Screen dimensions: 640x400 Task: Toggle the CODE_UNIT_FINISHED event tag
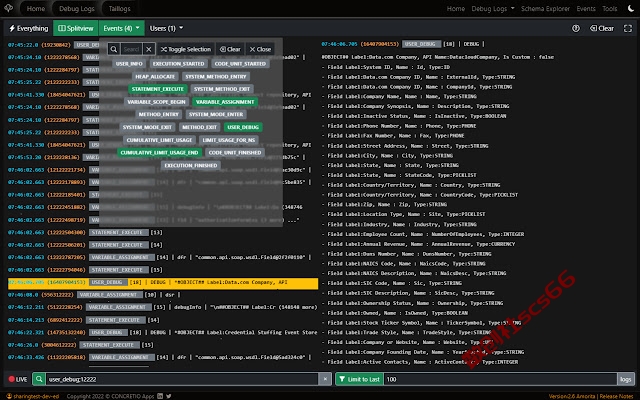[x=235, y=153]
